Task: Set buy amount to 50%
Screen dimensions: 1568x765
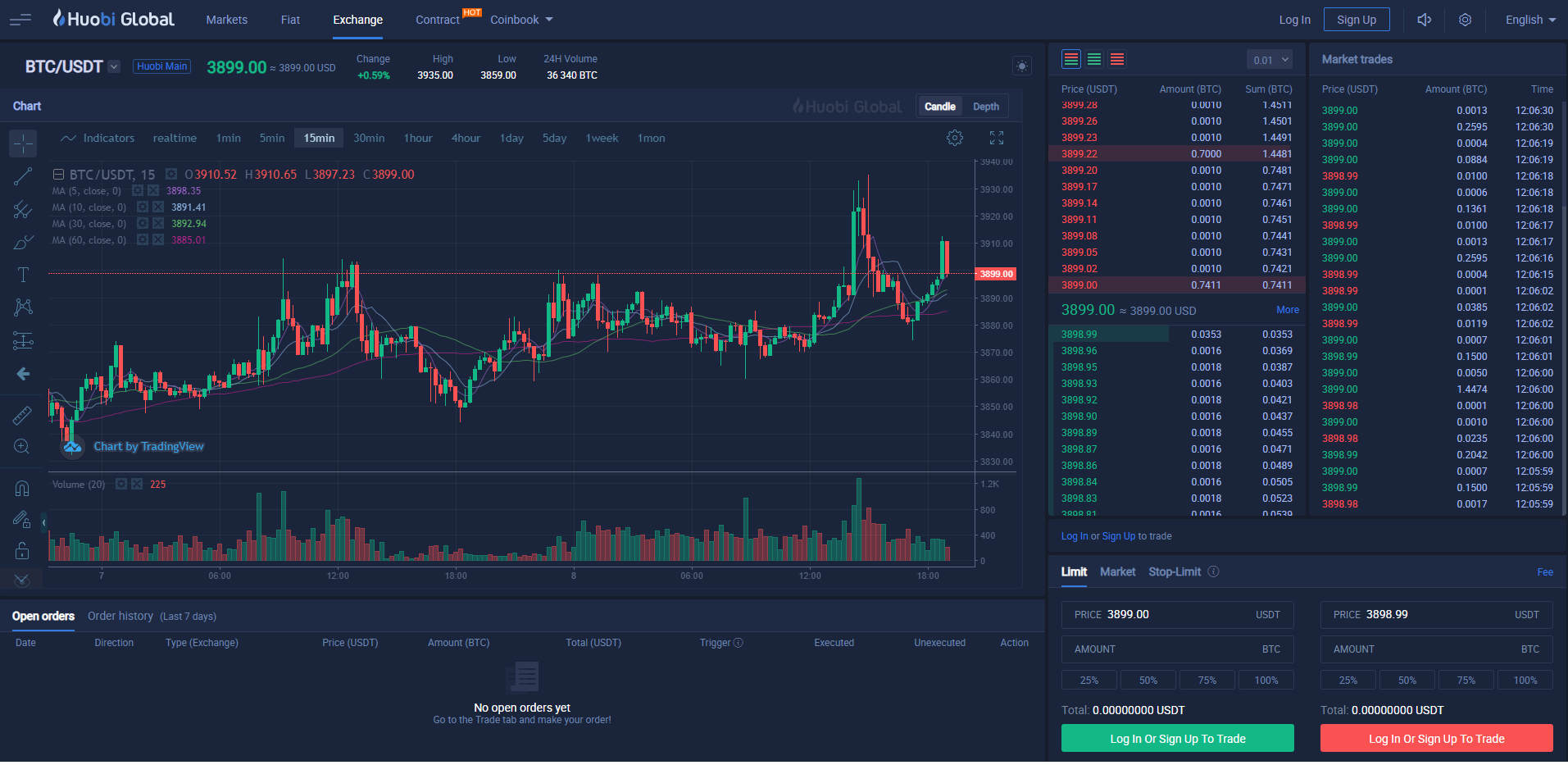Action: 1148,681
